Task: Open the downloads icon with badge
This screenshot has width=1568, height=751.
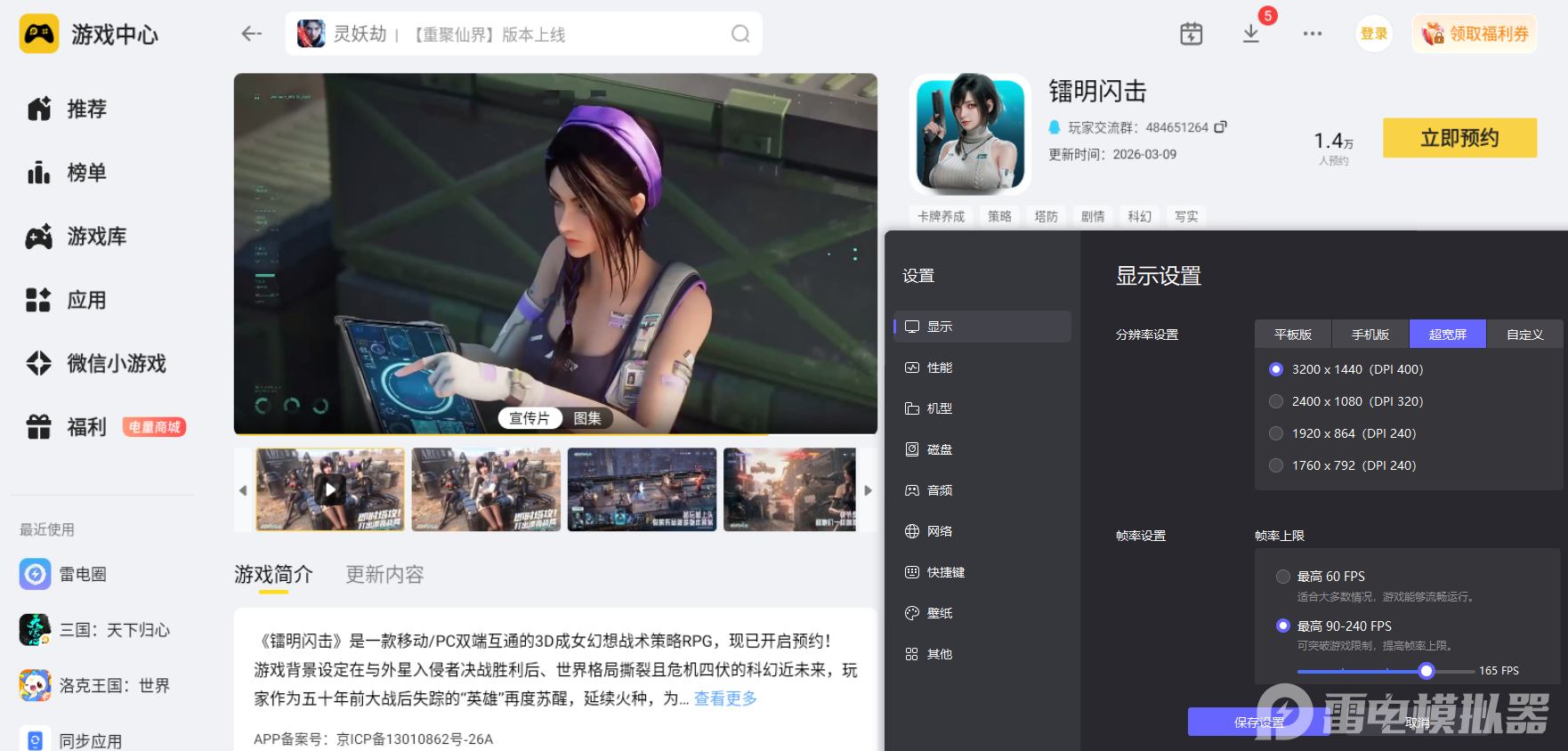Action: (1251, 34)
